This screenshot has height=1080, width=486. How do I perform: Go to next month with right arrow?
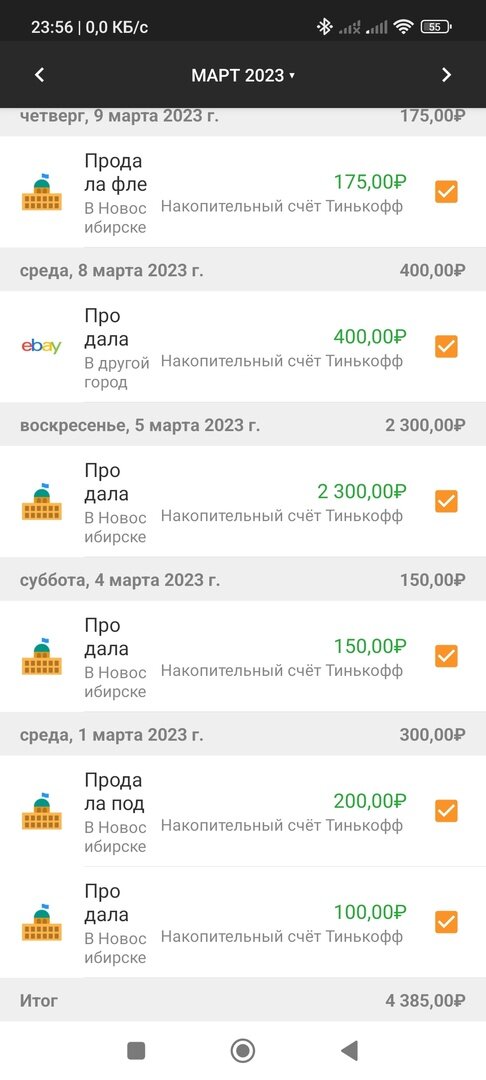[447, 75]
